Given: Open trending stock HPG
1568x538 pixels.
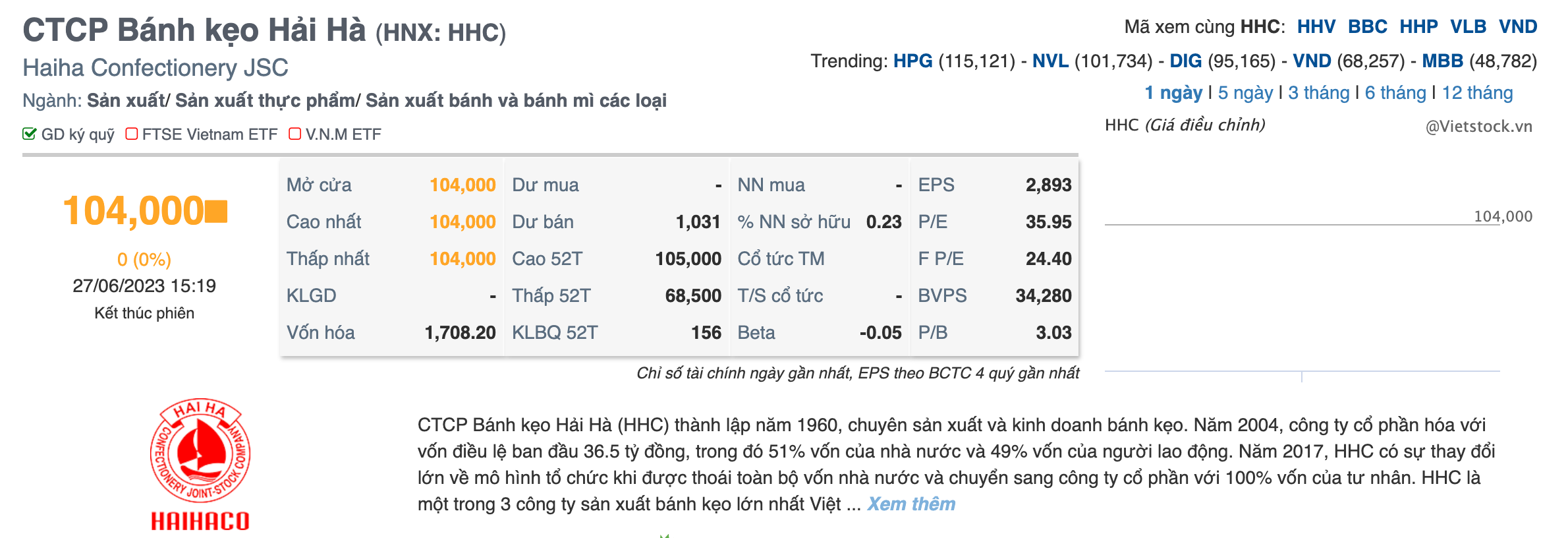Looking at the screenshot, I should coord(912,61).
